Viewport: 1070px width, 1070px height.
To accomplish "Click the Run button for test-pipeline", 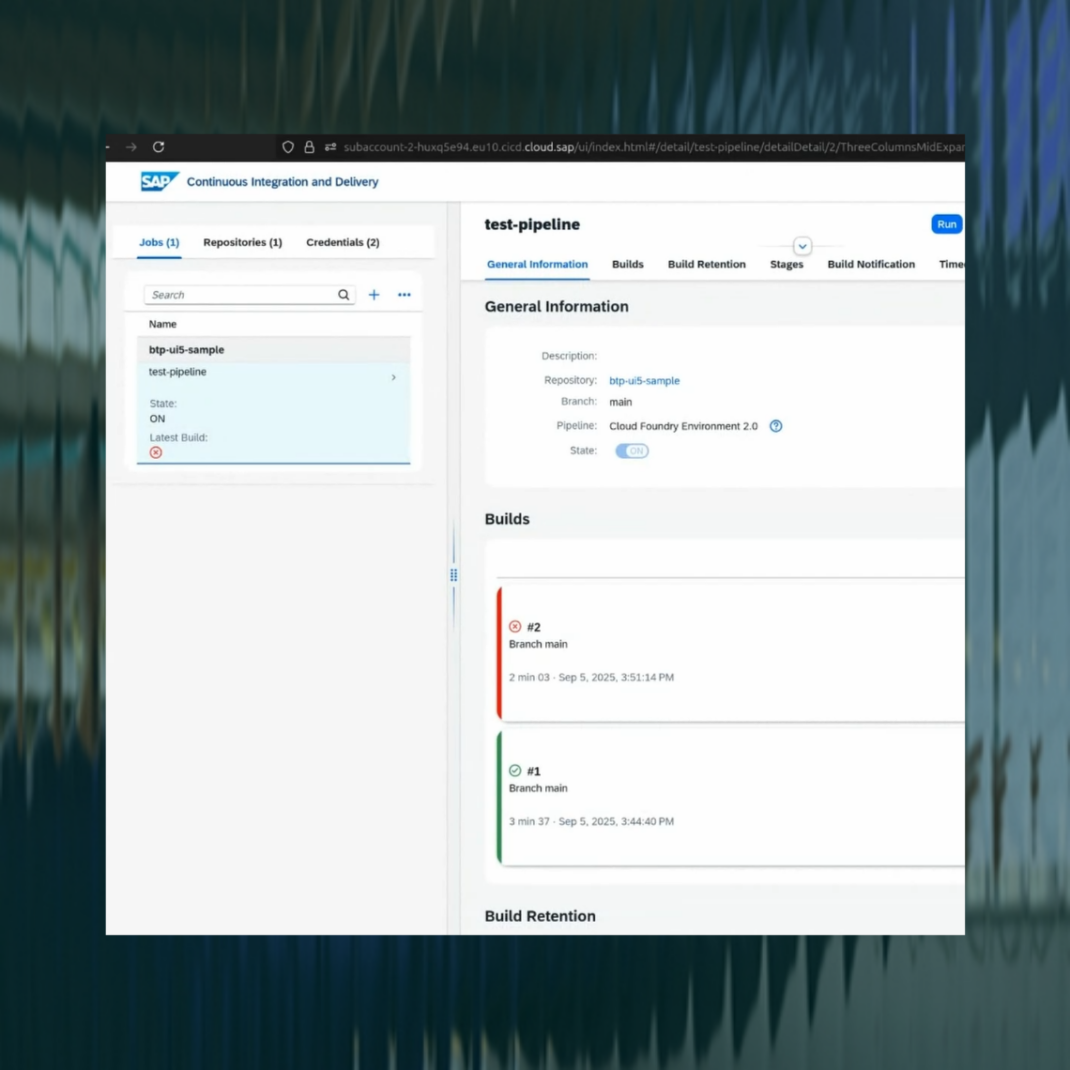I will pyautogui.click(x=945, y=224).
